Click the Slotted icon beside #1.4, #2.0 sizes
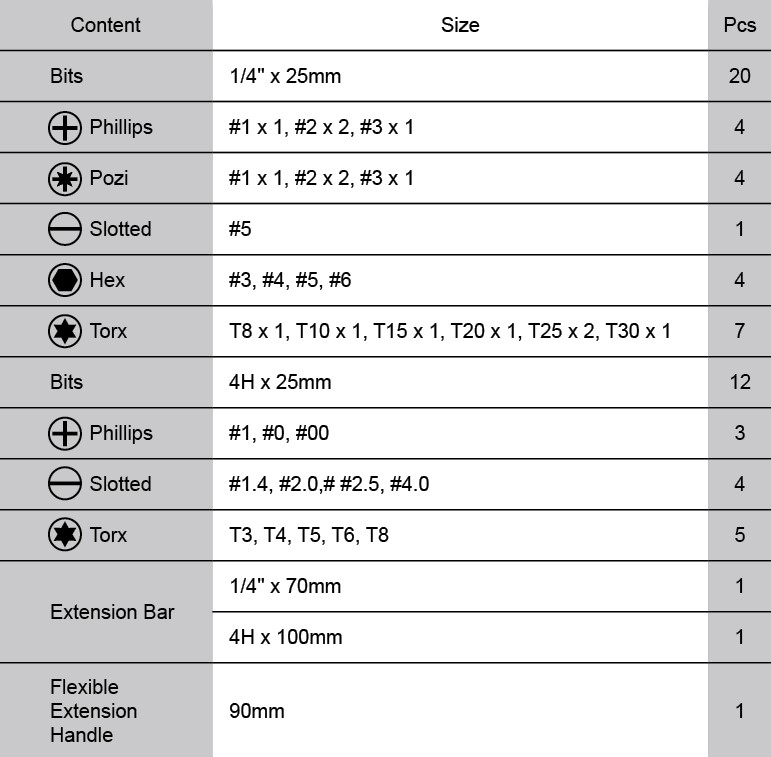 tap(65, 485)
